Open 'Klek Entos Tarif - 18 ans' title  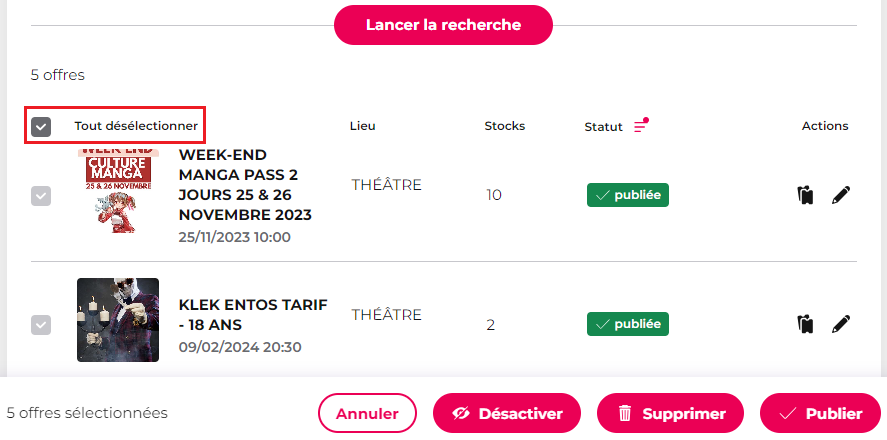tap(252, 315)
